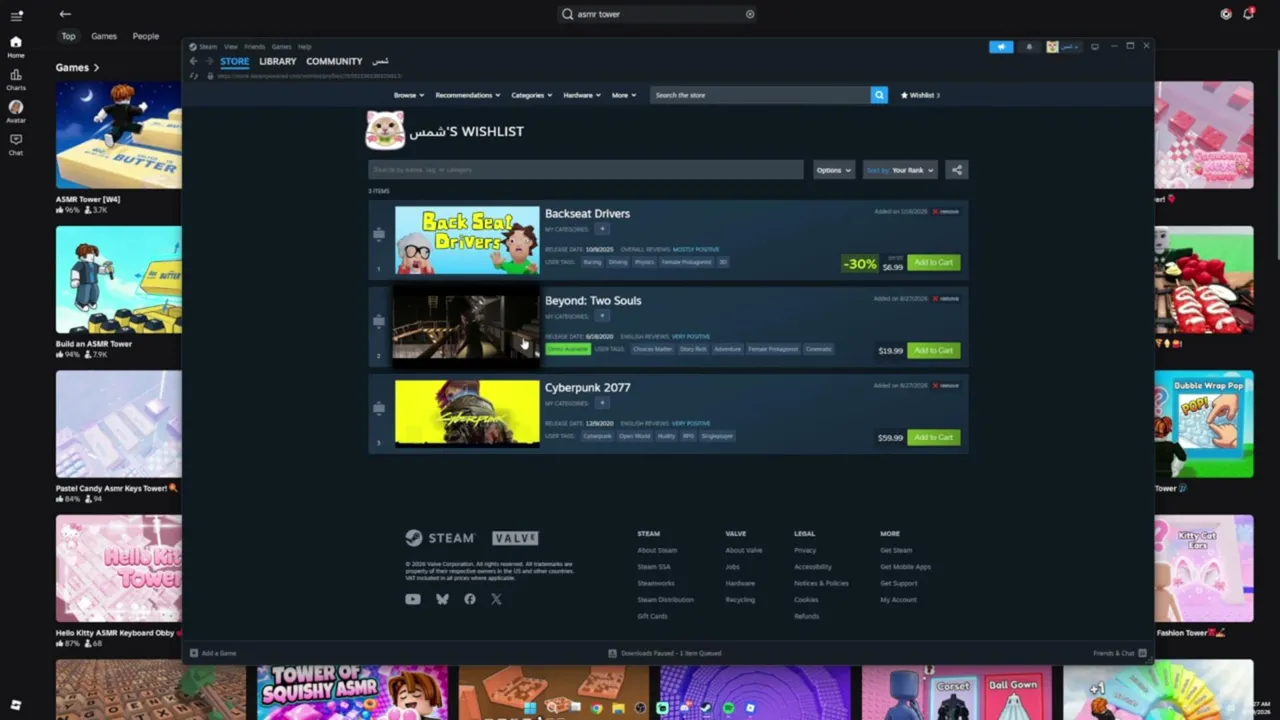The image size is (1280, 720).
Task: Remove Backseat Drivers from wishlist
Action: click(947, 212)
